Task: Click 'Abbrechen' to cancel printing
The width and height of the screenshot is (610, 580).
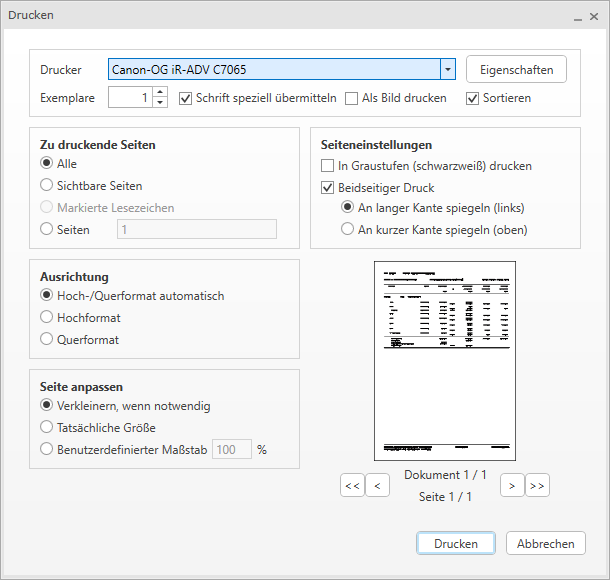Action: click(x=546, y=544)
